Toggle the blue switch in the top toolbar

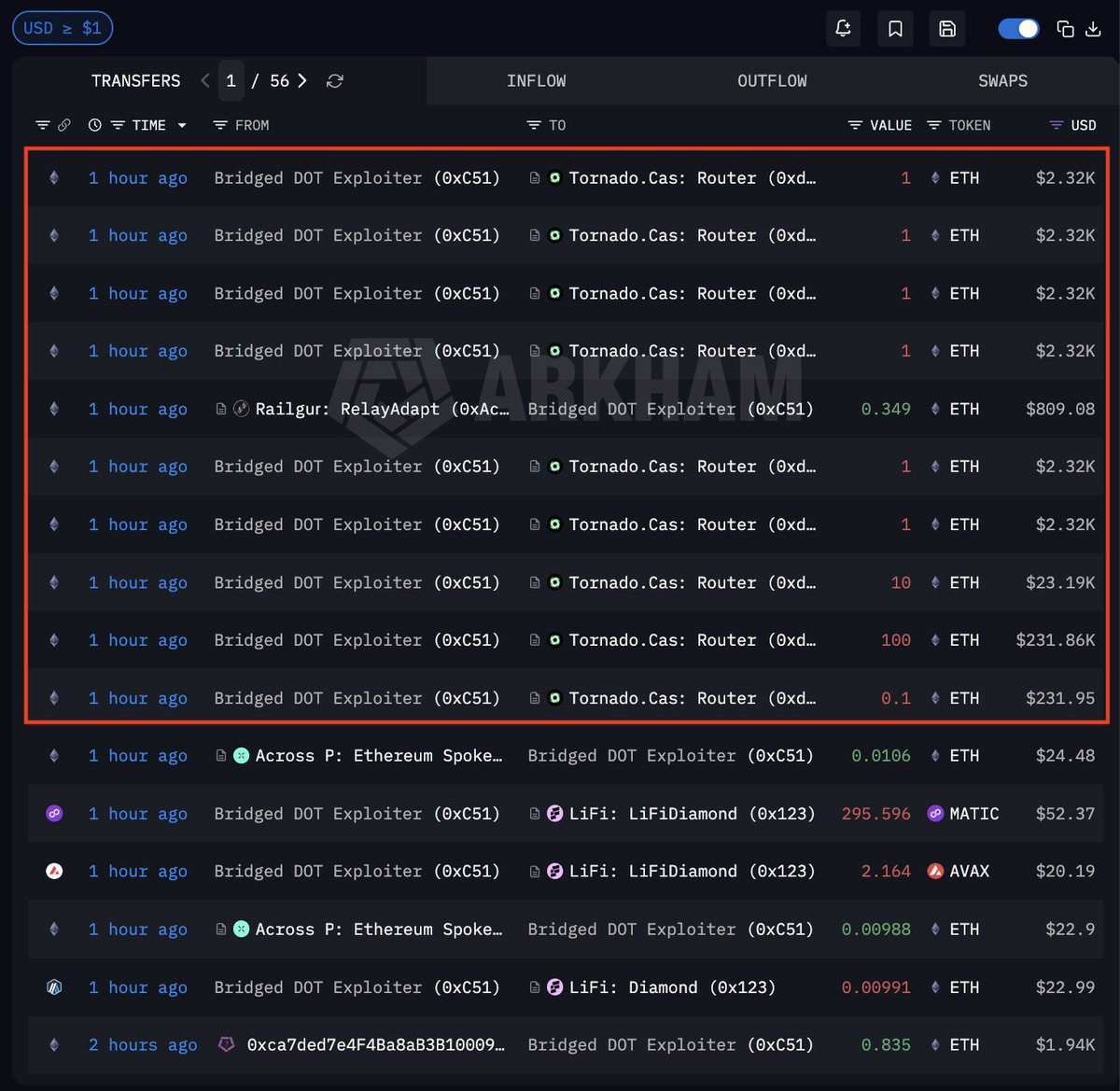pos(1018,29)
